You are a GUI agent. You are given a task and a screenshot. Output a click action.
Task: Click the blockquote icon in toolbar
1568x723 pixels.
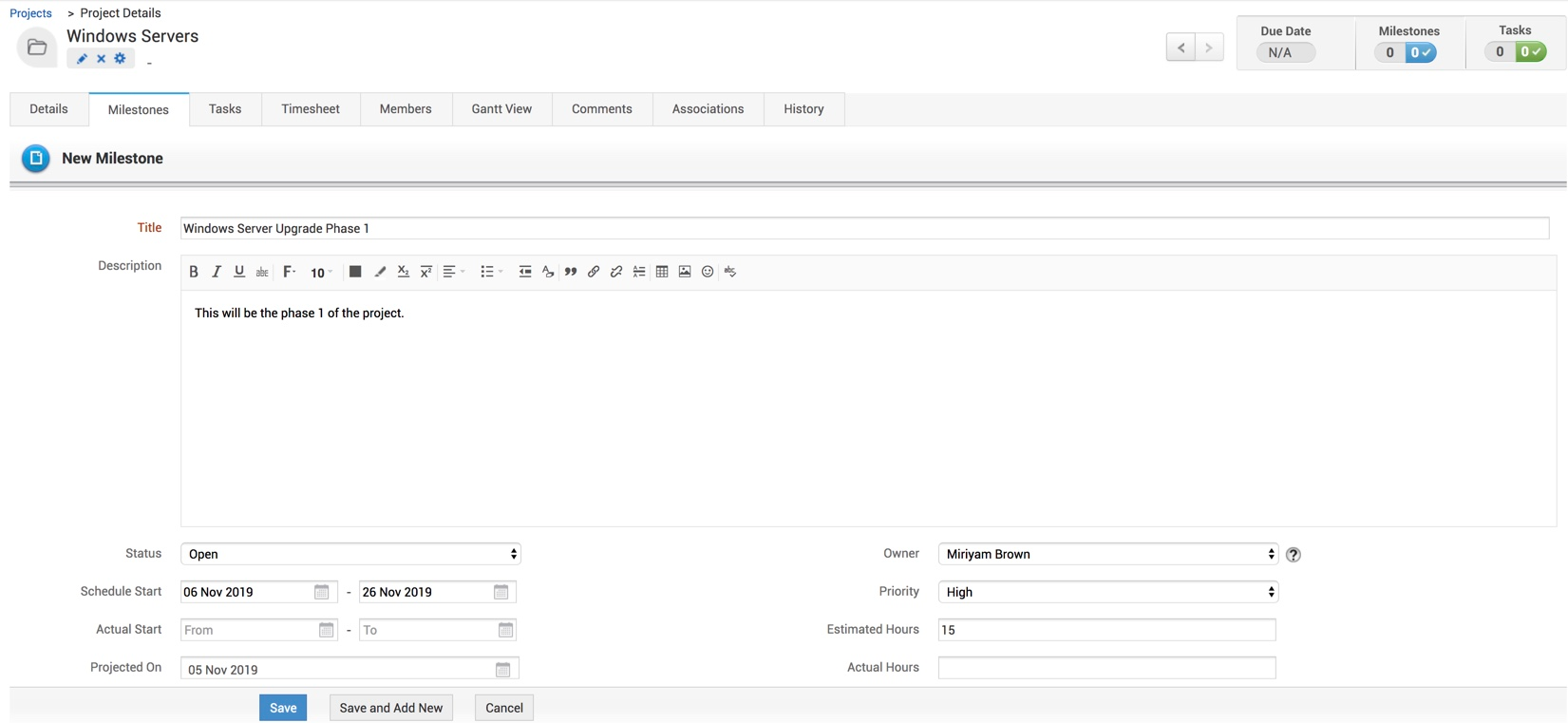(x=571, y=272)
